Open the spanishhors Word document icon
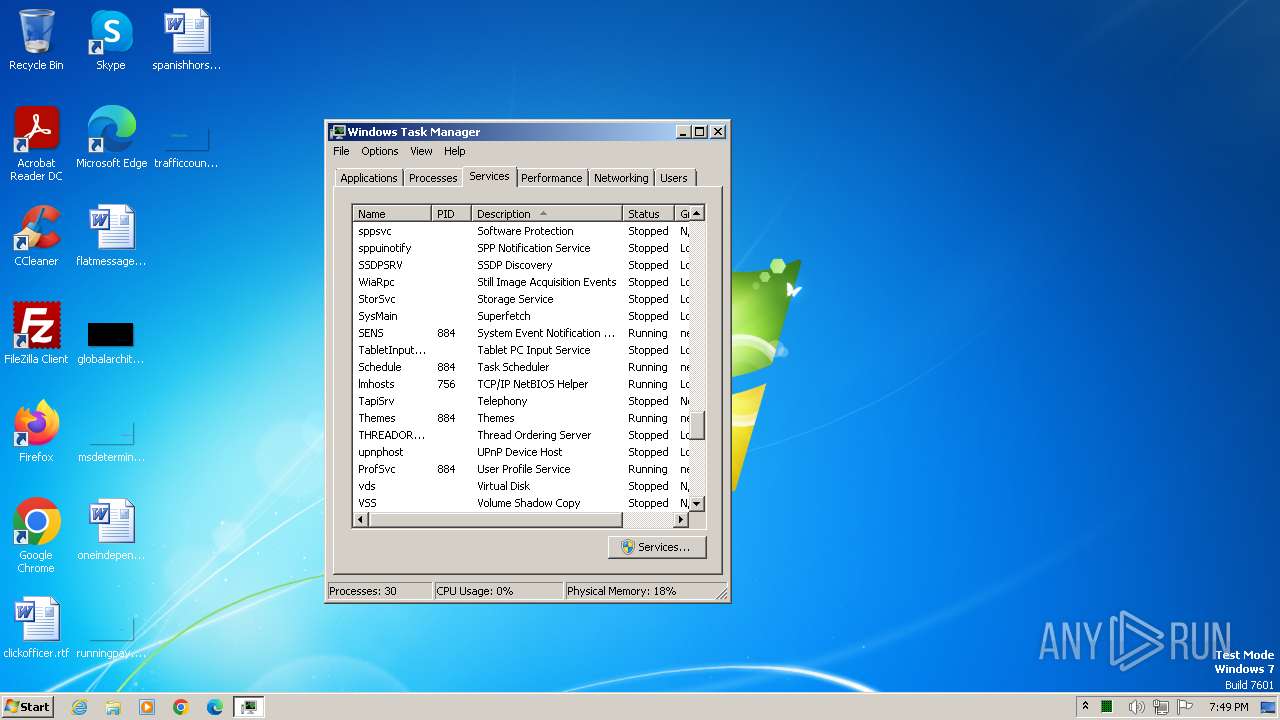This screenshot has width=1280, height=720. pos(186,40)
